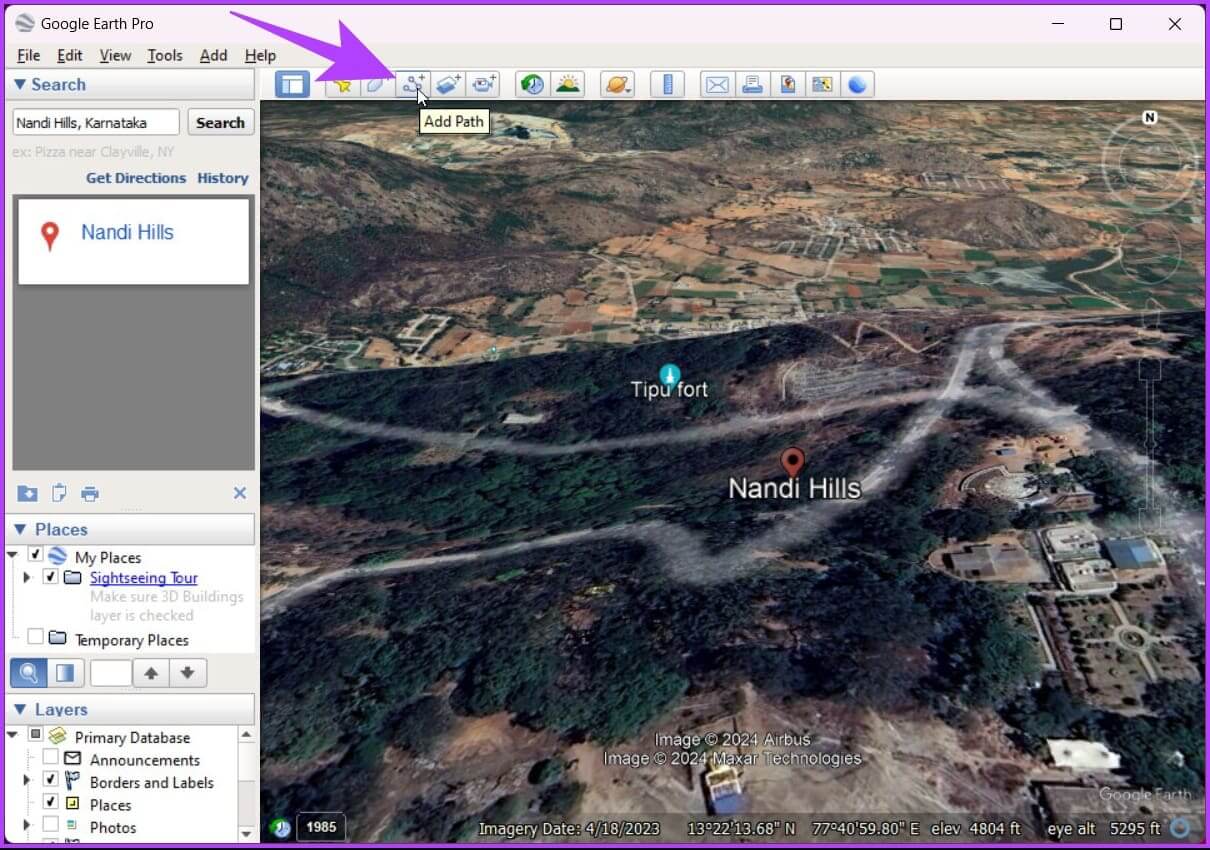This screenshot has width=1210, height=850.
Task: Disable the Borders and Labels layer
Action: [x=50, y=780]
